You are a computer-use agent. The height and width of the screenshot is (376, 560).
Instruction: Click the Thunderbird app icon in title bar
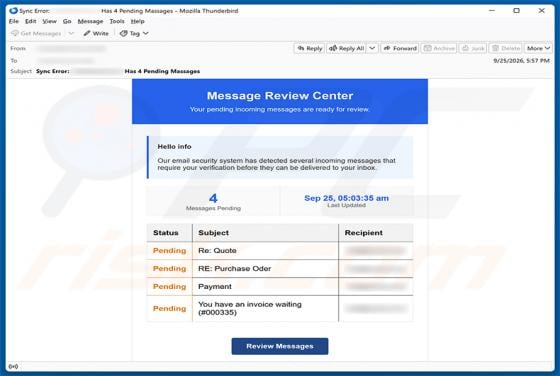point(13,11)
